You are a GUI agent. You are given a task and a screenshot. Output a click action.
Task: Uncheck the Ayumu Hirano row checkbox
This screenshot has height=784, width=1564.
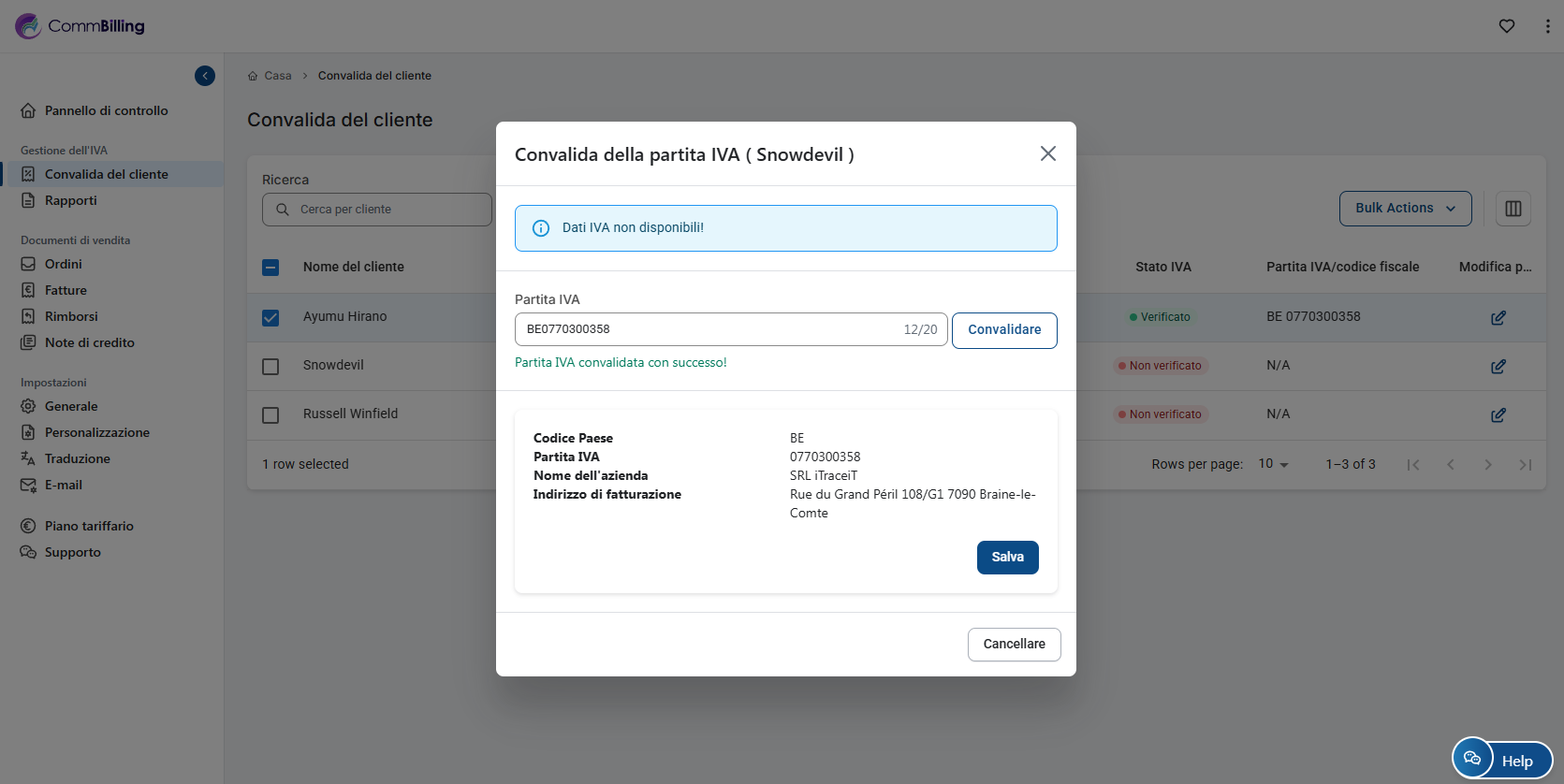pos(270,318)
